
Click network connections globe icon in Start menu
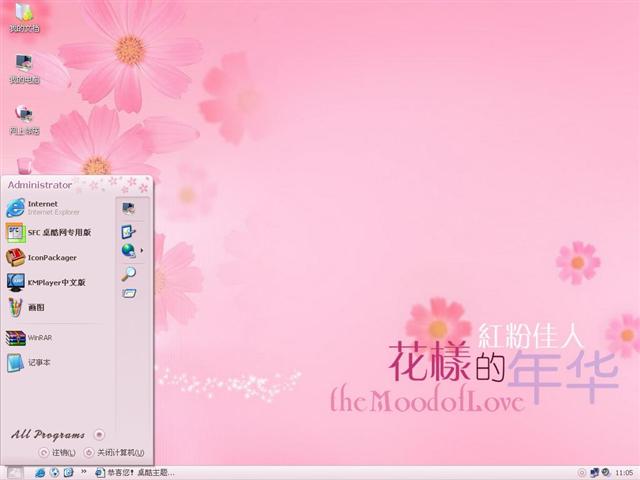click(128, 250)
